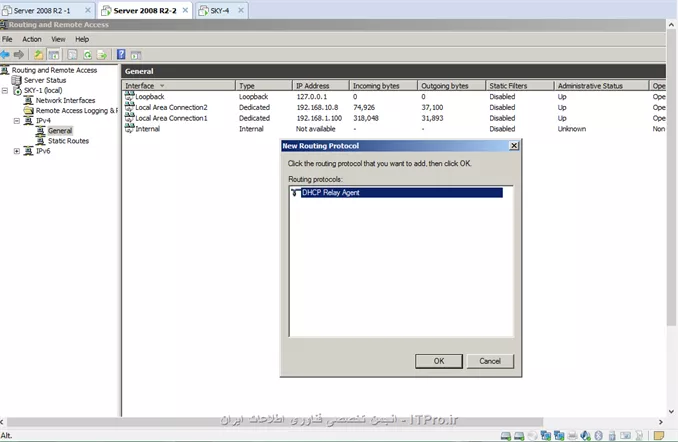Close the SKY-4 tab
Screen dimensions: 678x442
(x=241, y=10)
